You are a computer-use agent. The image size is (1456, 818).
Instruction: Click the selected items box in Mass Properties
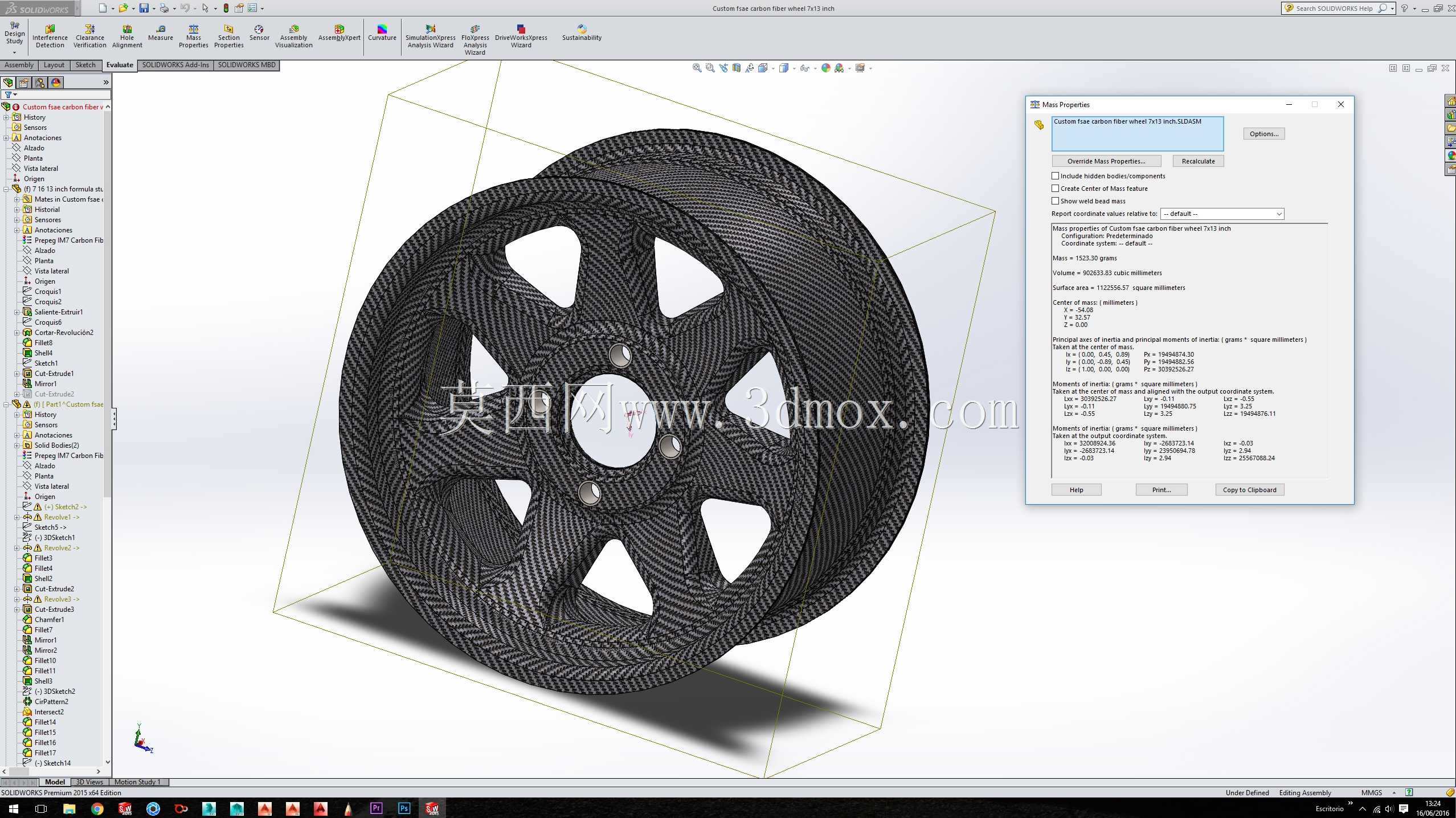coord(1138,133)
